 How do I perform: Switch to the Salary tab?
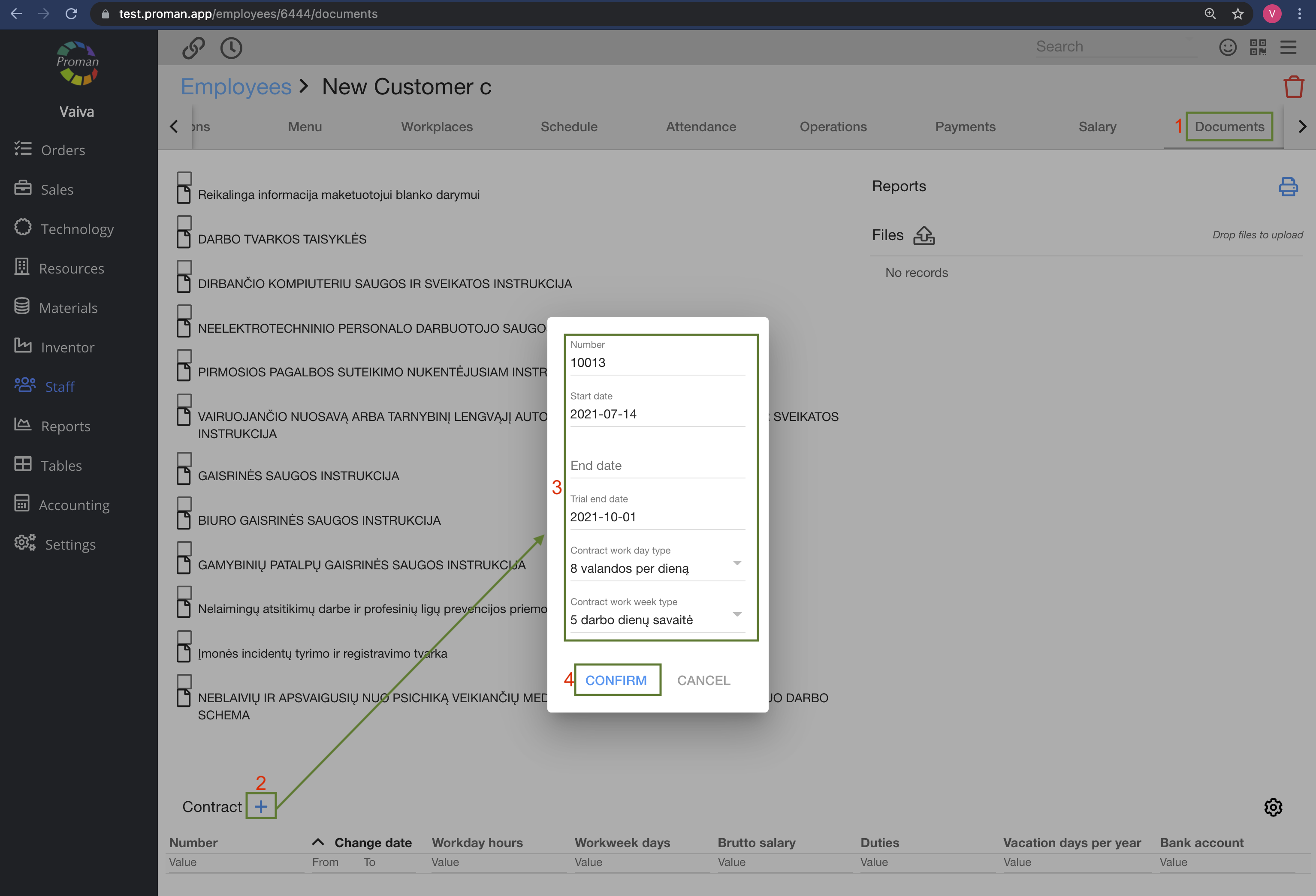1097,127
